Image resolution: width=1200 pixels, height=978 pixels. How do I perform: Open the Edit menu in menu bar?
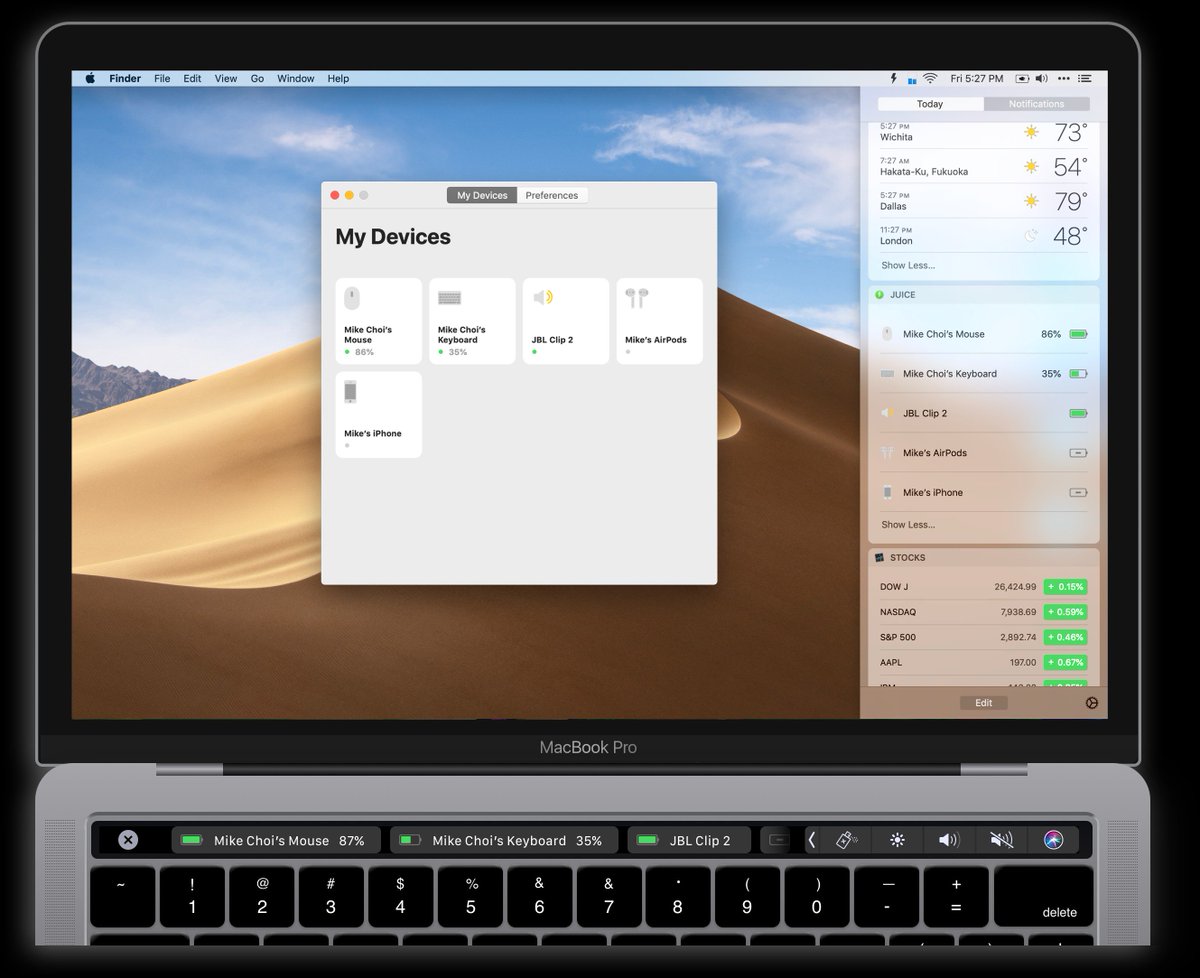pos(192,78)
